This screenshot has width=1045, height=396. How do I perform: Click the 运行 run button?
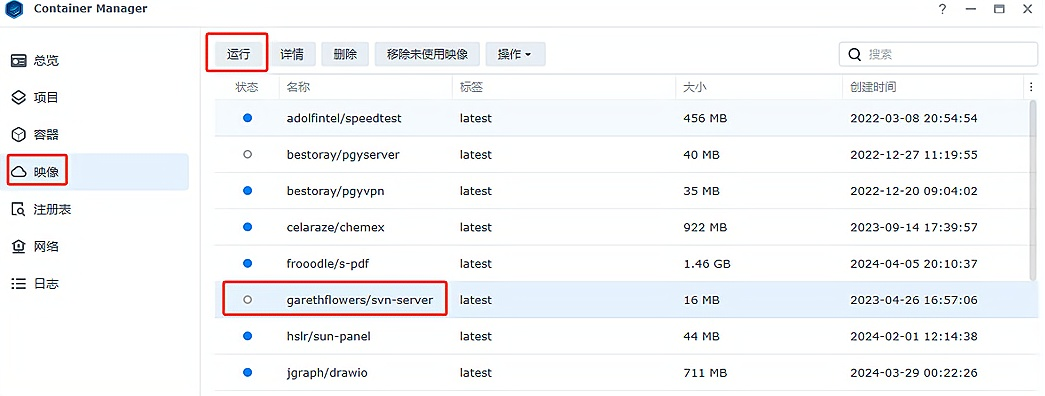pyautogui.click(x=238, y=55)
